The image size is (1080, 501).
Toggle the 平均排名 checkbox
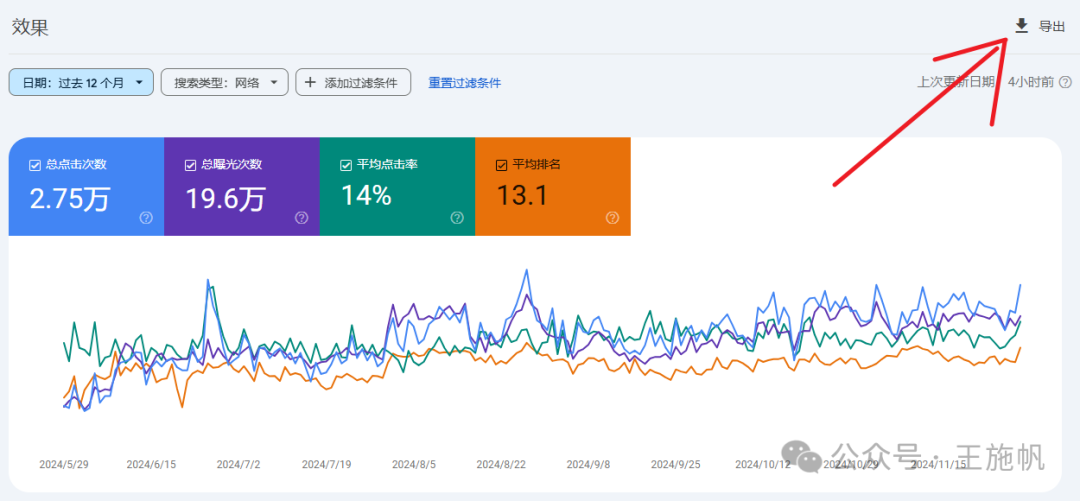(501, 165)
